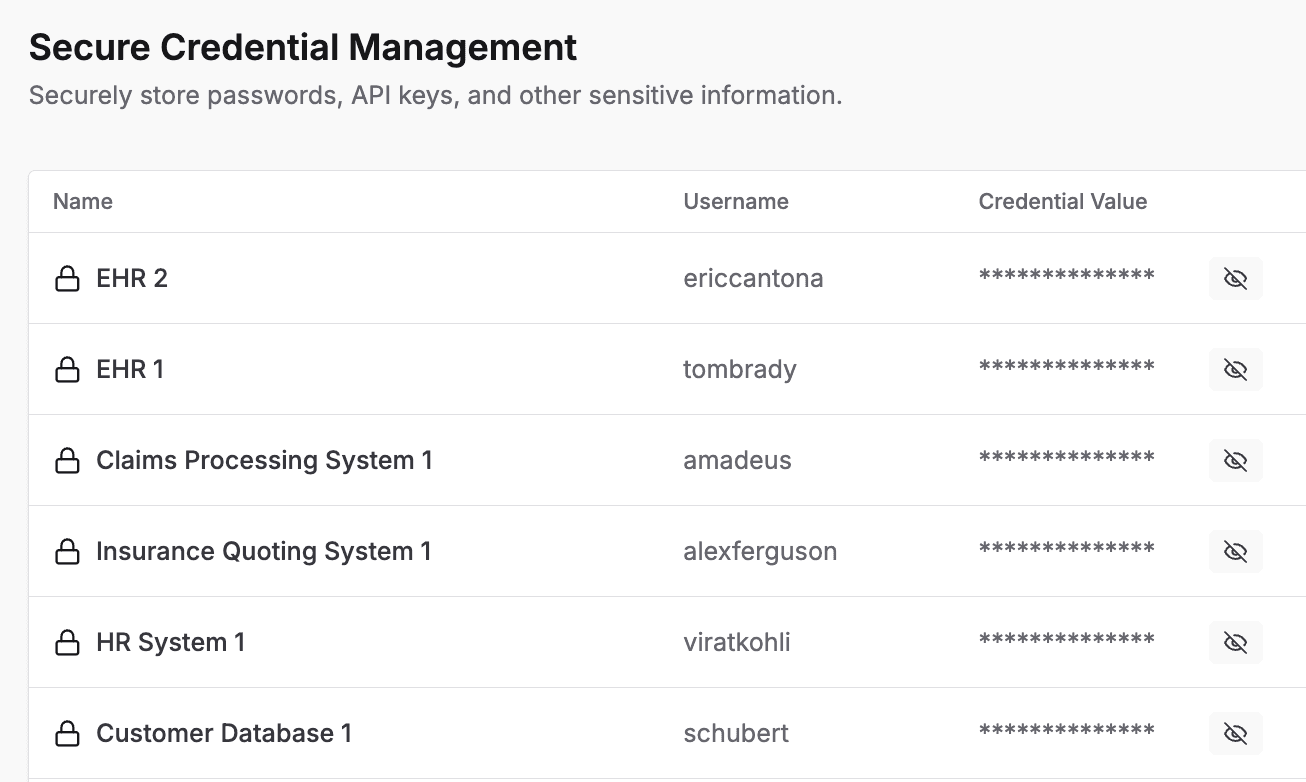Reveal Customer Database 1 credential value

pyautogui.click(x=1235, y=734)
